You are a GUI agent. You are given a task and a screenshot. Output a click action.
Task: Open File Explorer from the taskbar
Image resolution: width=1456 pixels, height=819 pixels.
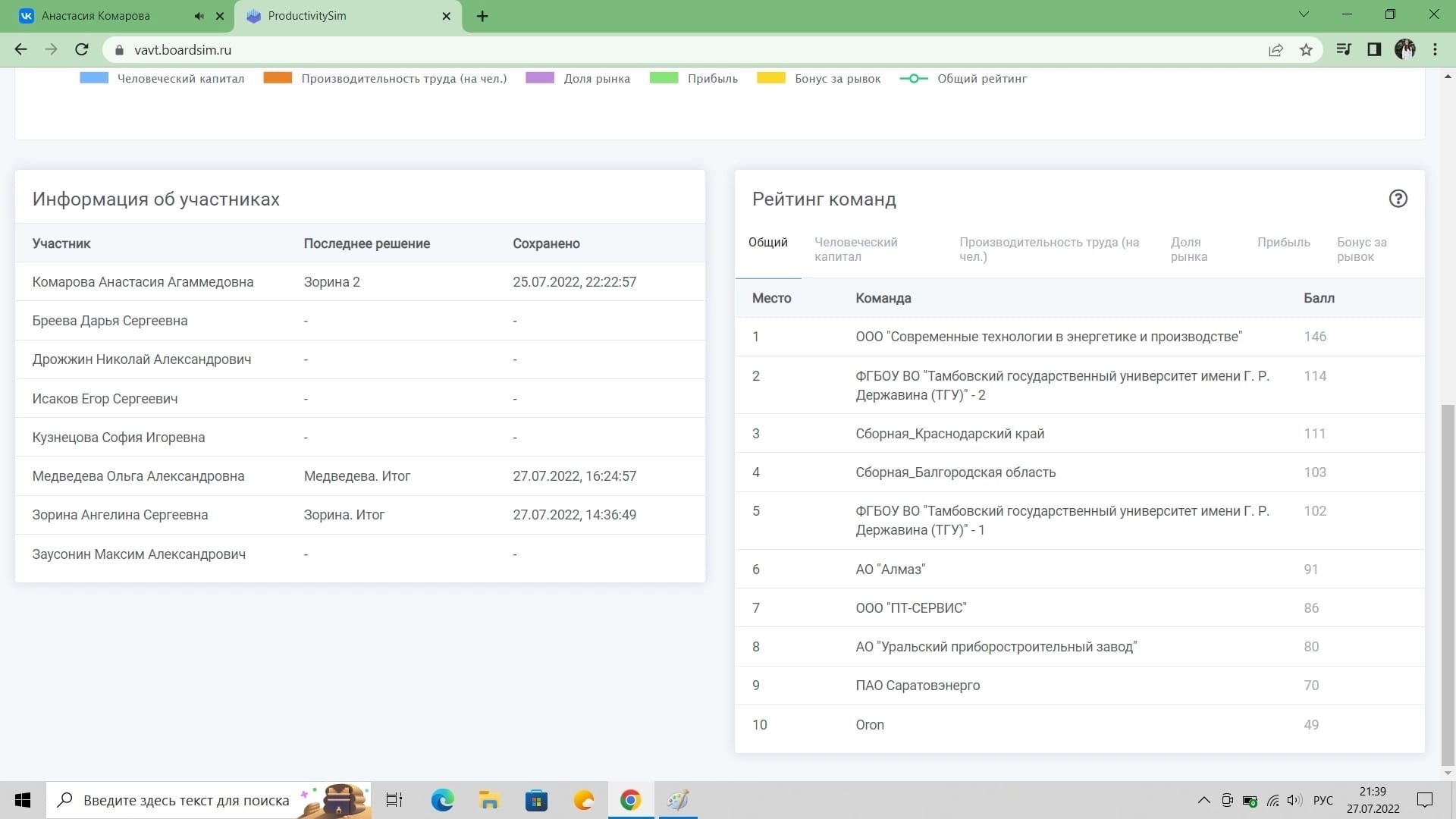[489, 800]
